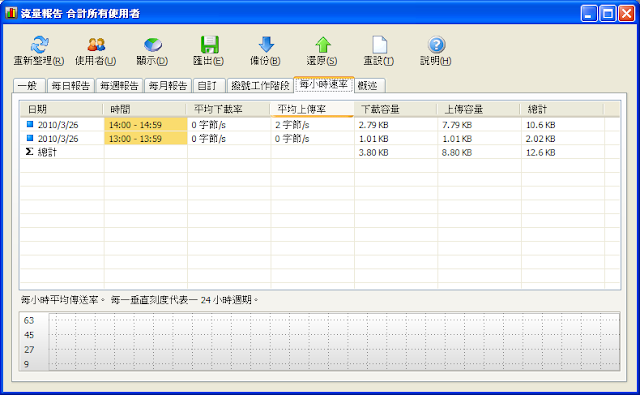This screenshot has width=640, height=395.
Task: Open the 使用者 users icon
Action: coord(96,44)
